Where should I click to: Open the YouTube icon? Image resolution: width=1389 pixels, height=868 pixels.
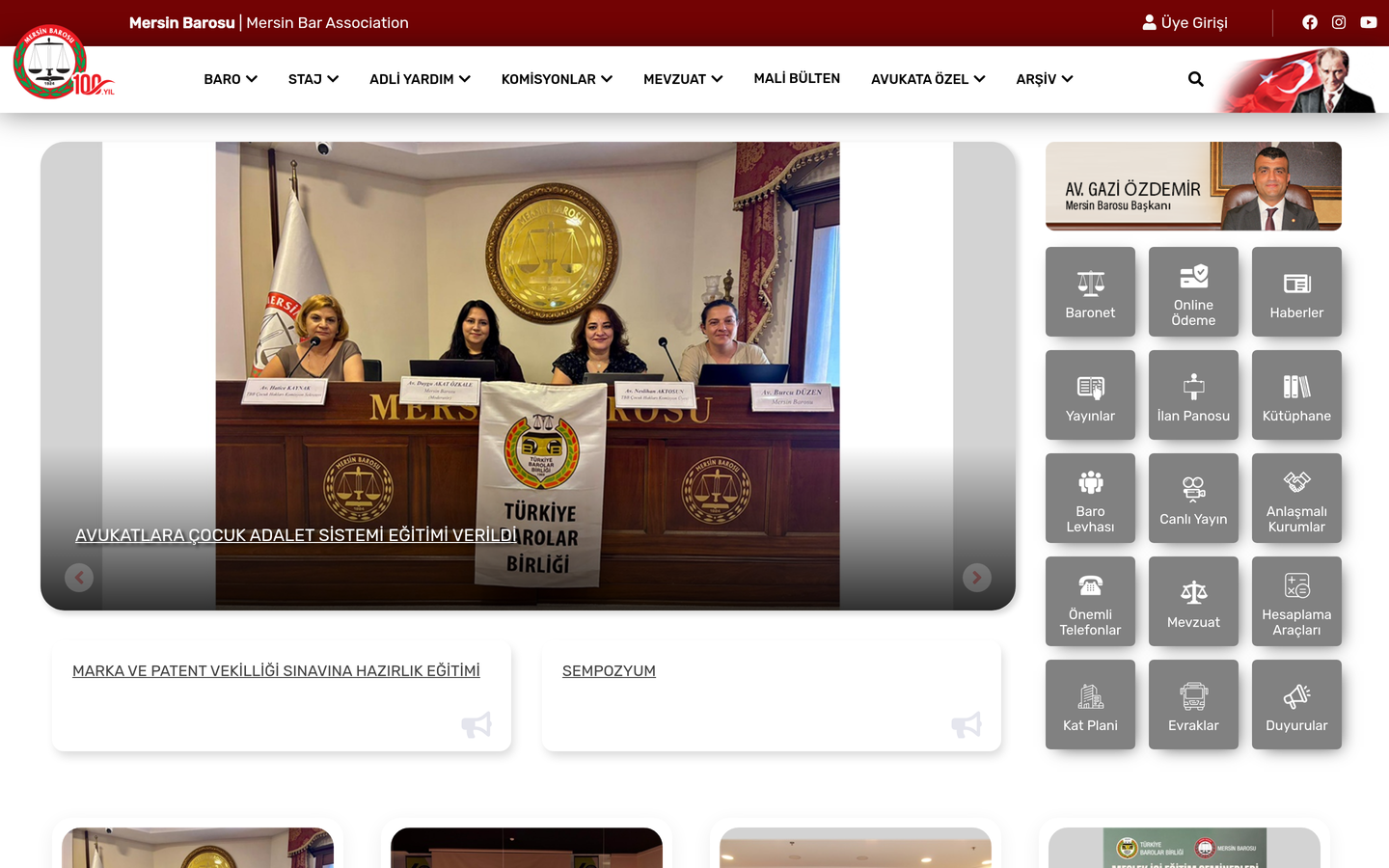coord(1369,22)
